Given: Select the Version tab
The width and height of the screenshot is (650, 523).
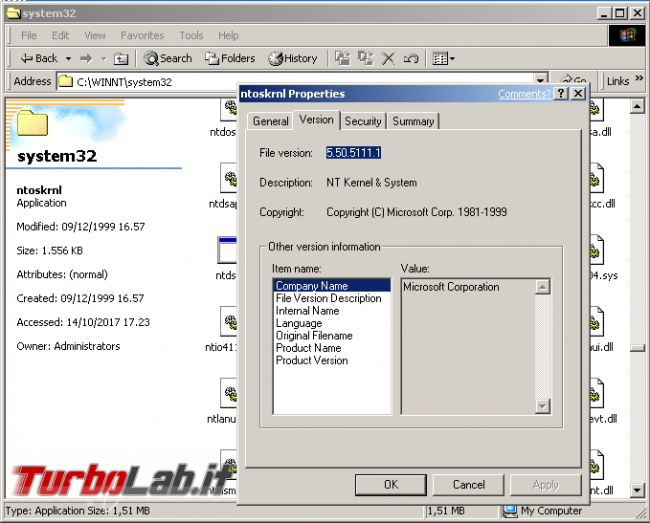Looking at the screenshot, I should [316, 120].
